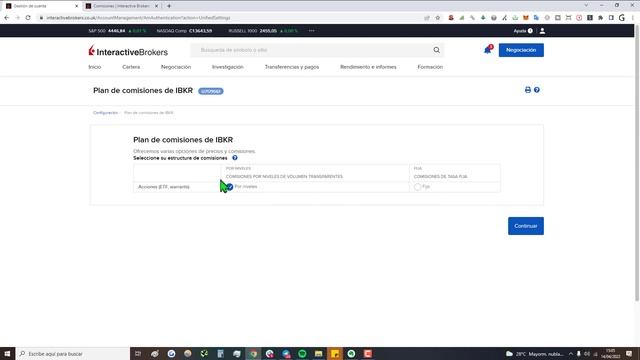Open the user account profile icon

point(542,31)
